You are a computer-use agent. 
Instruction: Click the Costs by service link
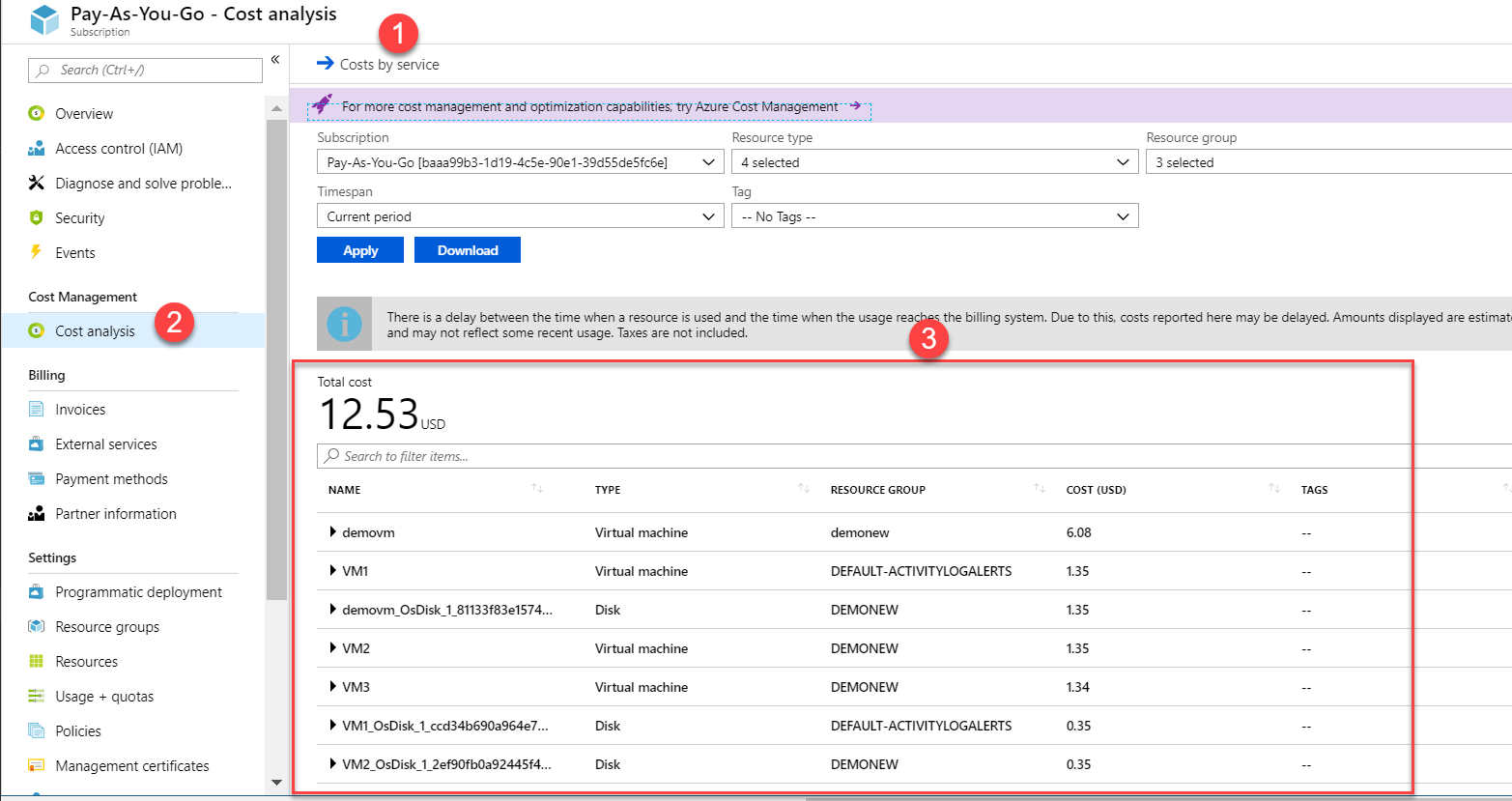point(389,65)
